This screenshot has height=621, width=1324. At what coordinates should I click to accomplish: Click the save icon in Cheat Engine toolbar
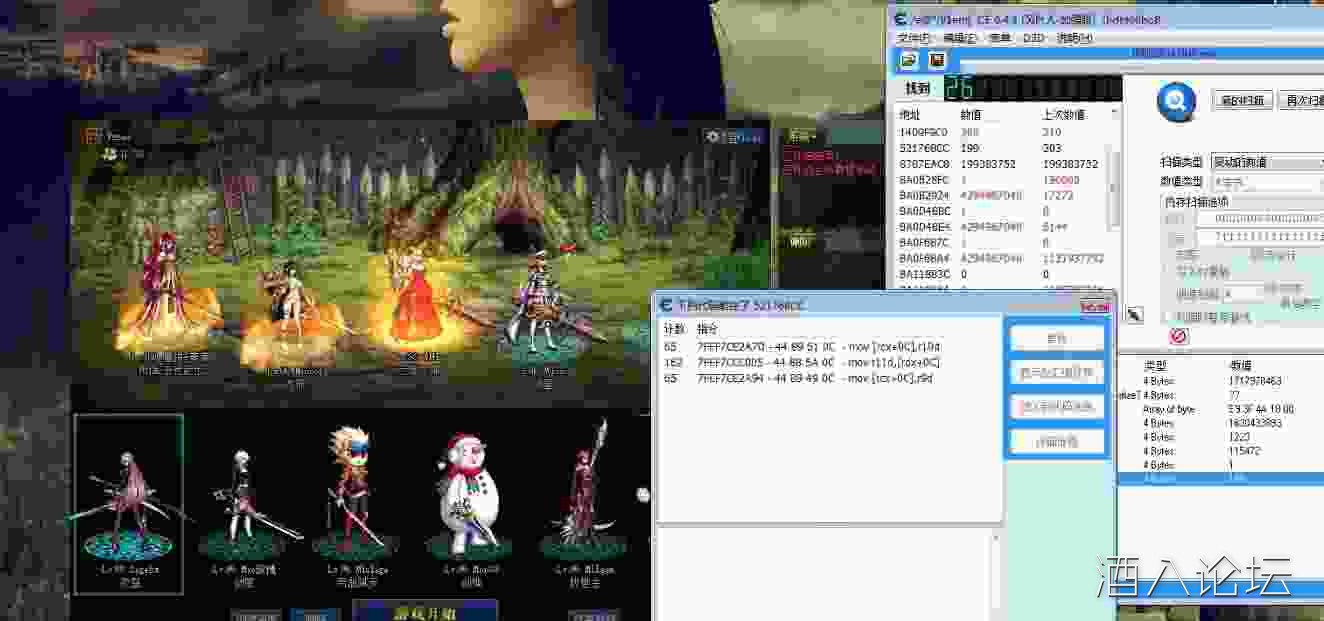(x=937, y=61)
